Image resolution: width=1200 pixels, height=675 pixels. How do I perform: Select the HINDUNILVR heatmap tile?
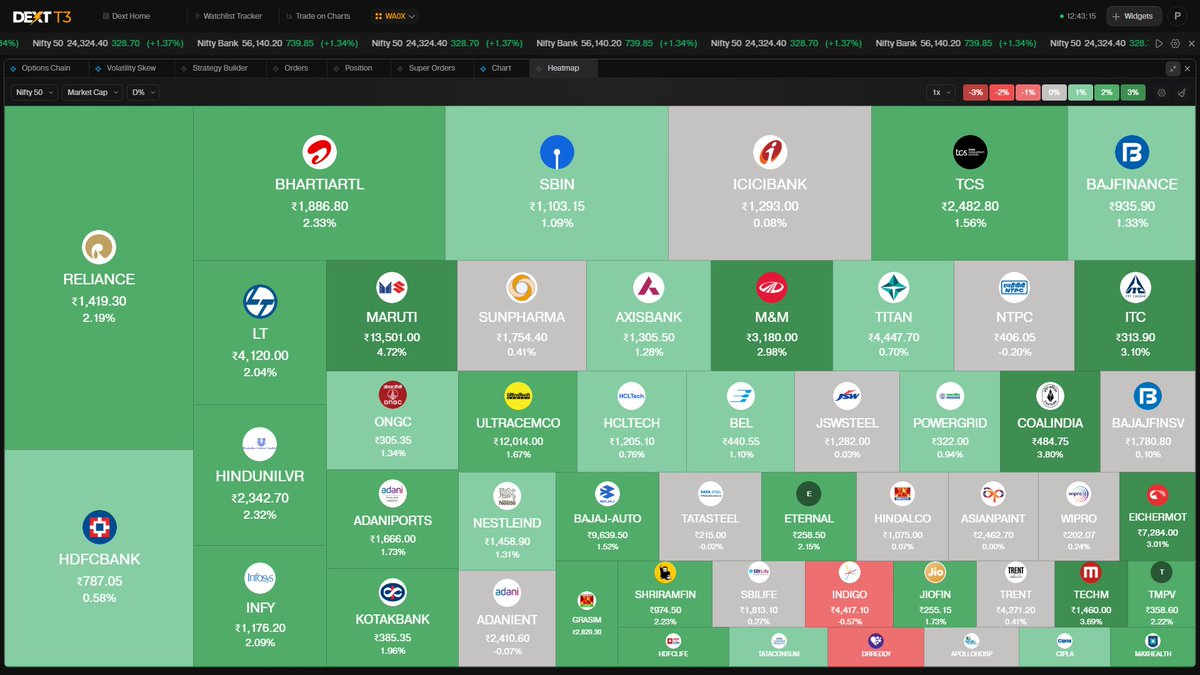coord(259,475)
